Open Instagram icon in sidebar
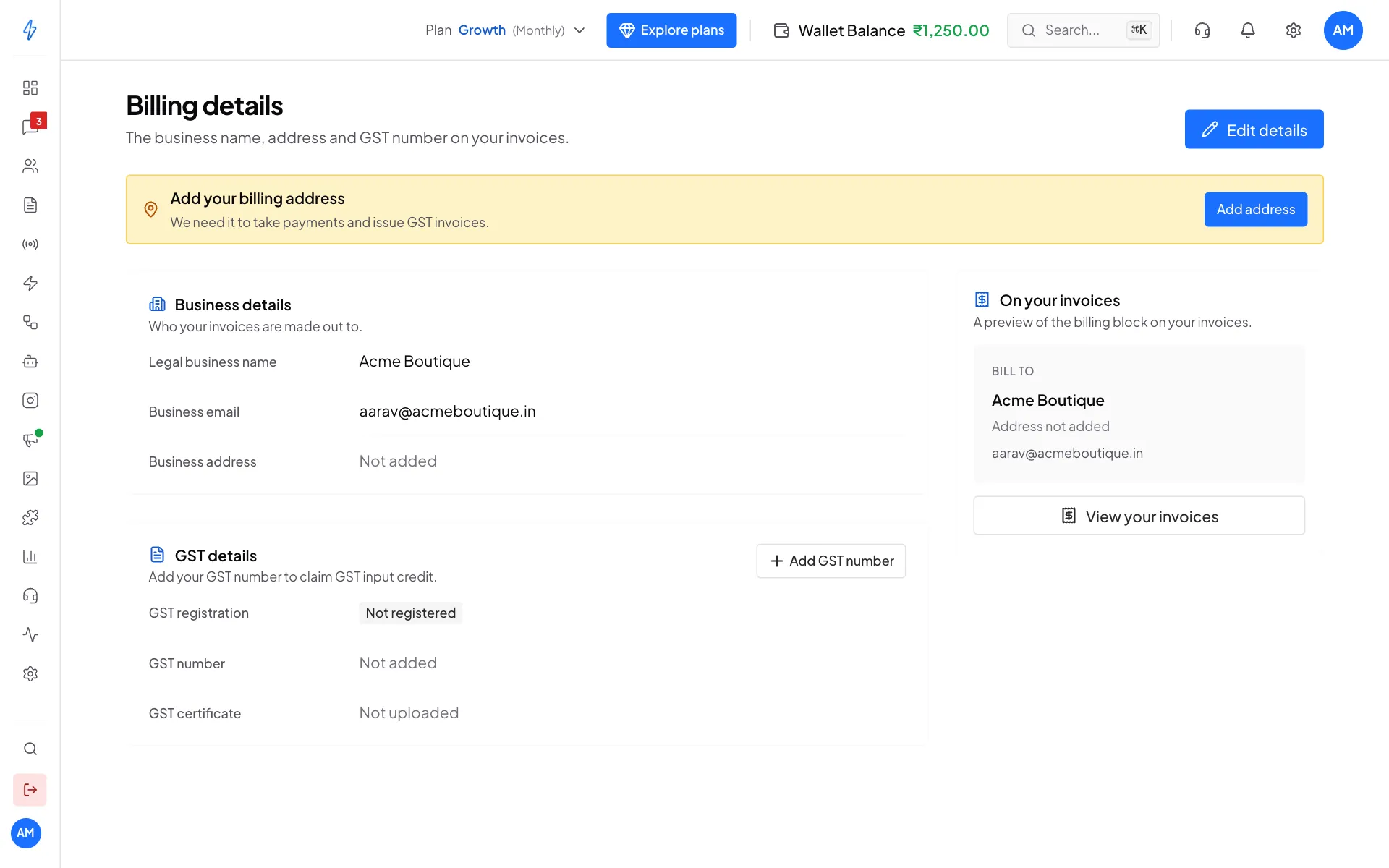Screen dimensions: 1389x868 click(30, 400)
